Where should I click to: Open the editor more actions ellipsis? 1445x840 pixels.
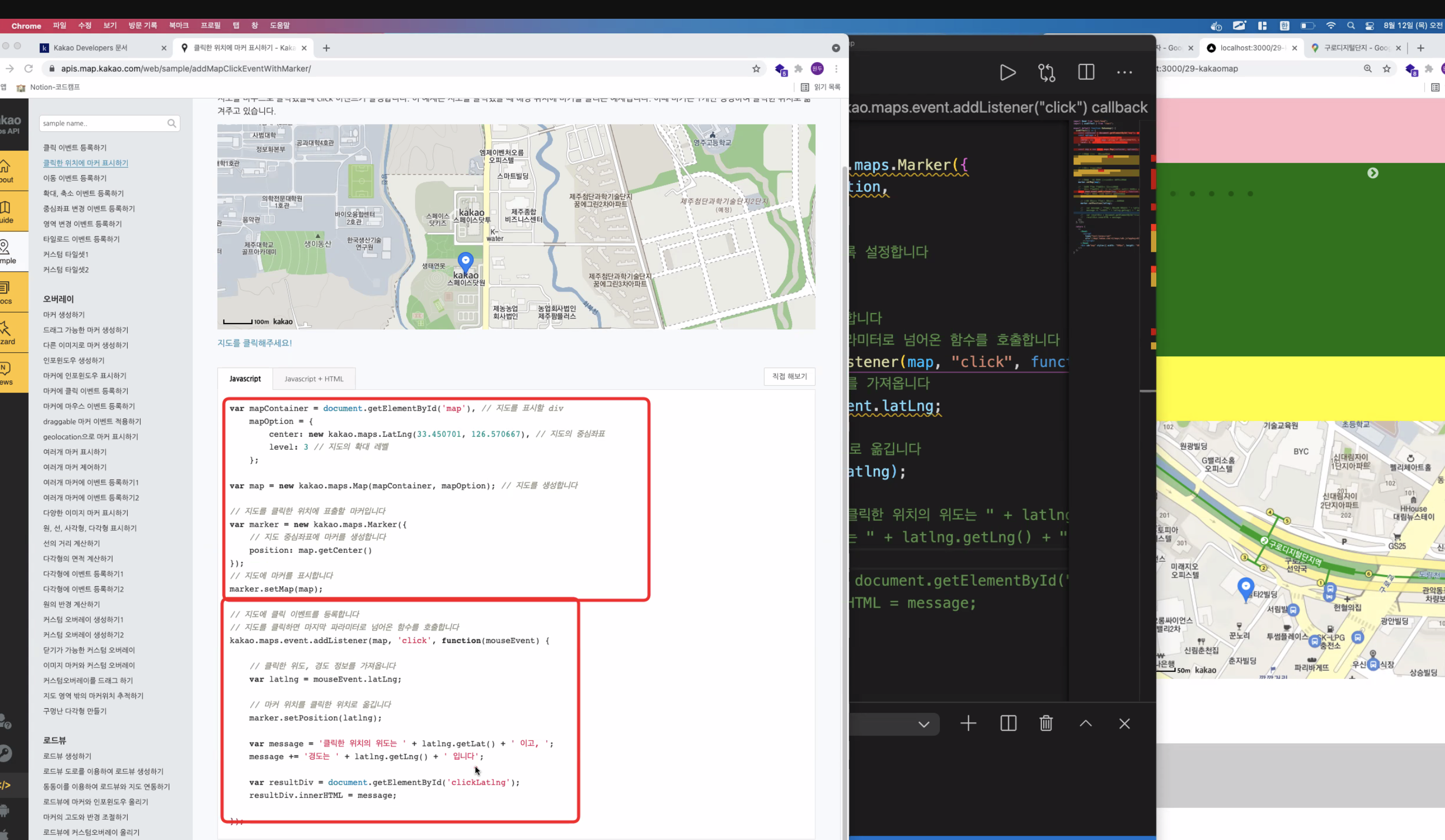(x=1124, y=73)
